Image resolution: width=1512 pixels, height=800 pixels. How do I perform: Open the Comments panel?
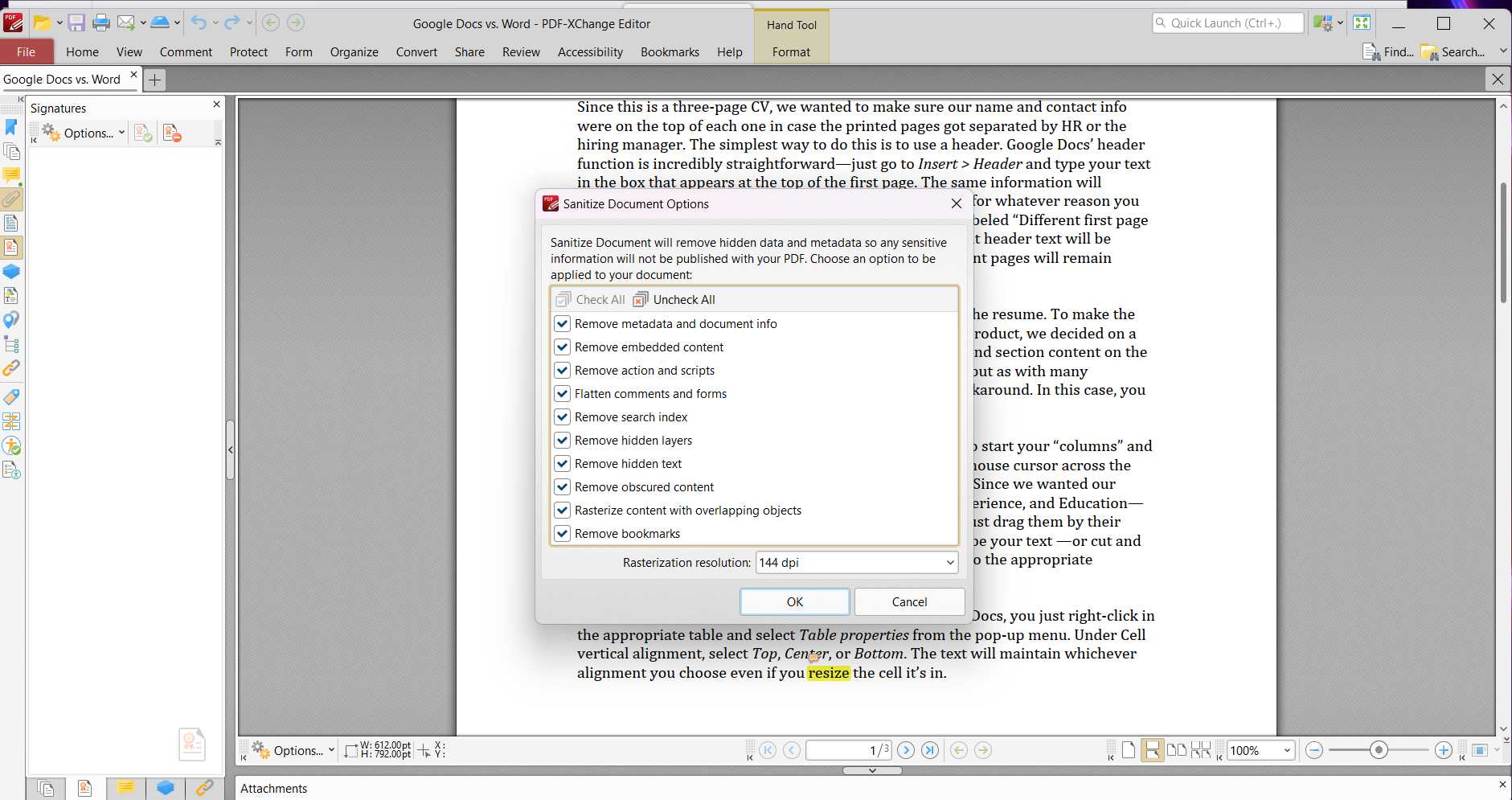(11, 175)
